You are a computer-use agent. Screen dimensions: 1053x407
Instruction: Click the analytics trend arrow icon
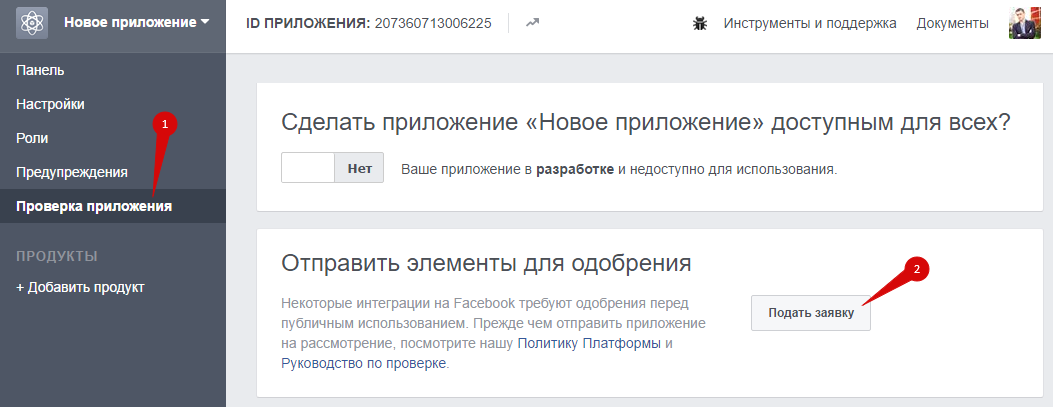(x=532, y=23)
